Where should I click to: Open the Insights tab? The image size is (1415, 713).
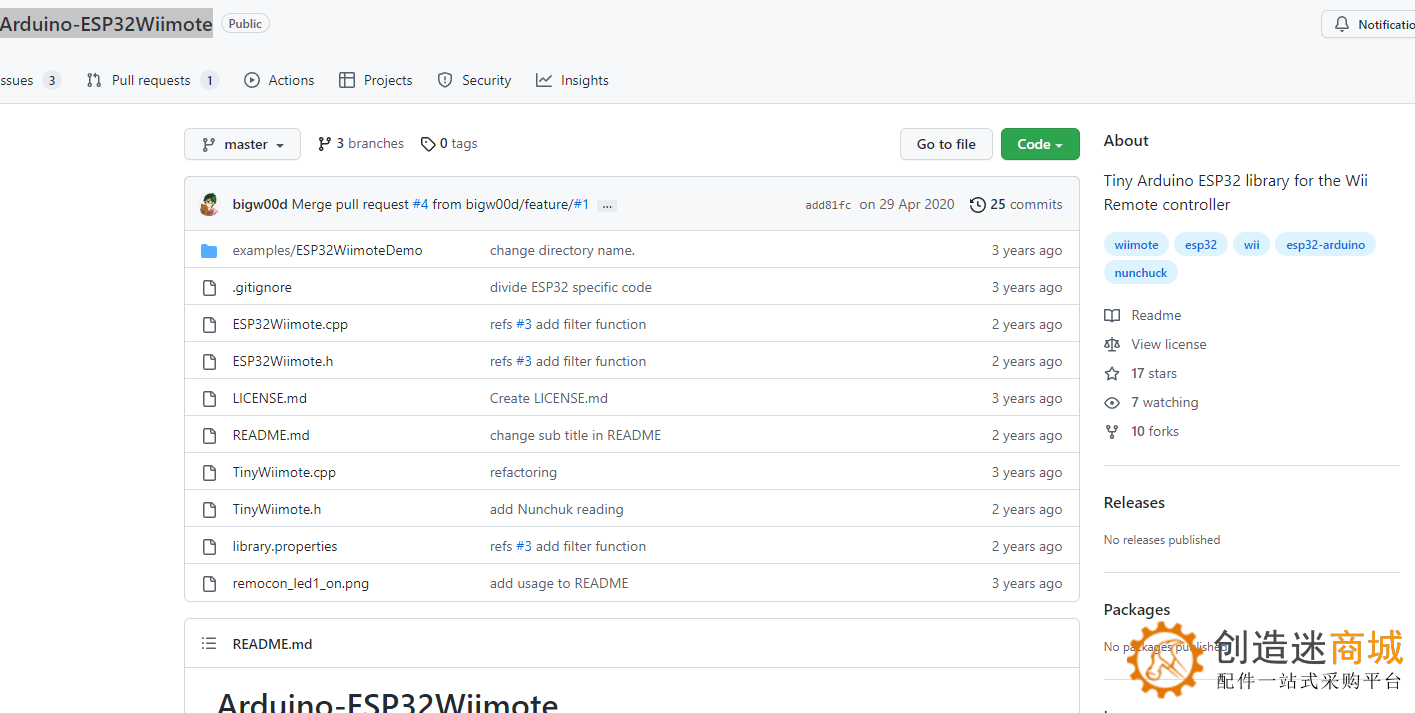(572, 80)
